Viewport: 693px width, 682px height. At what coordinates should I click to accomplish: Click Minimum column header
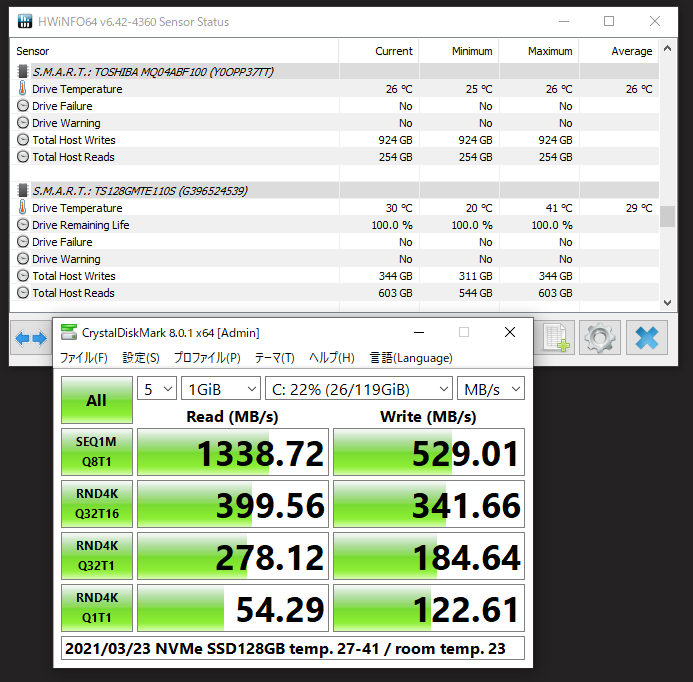[459, 51]
